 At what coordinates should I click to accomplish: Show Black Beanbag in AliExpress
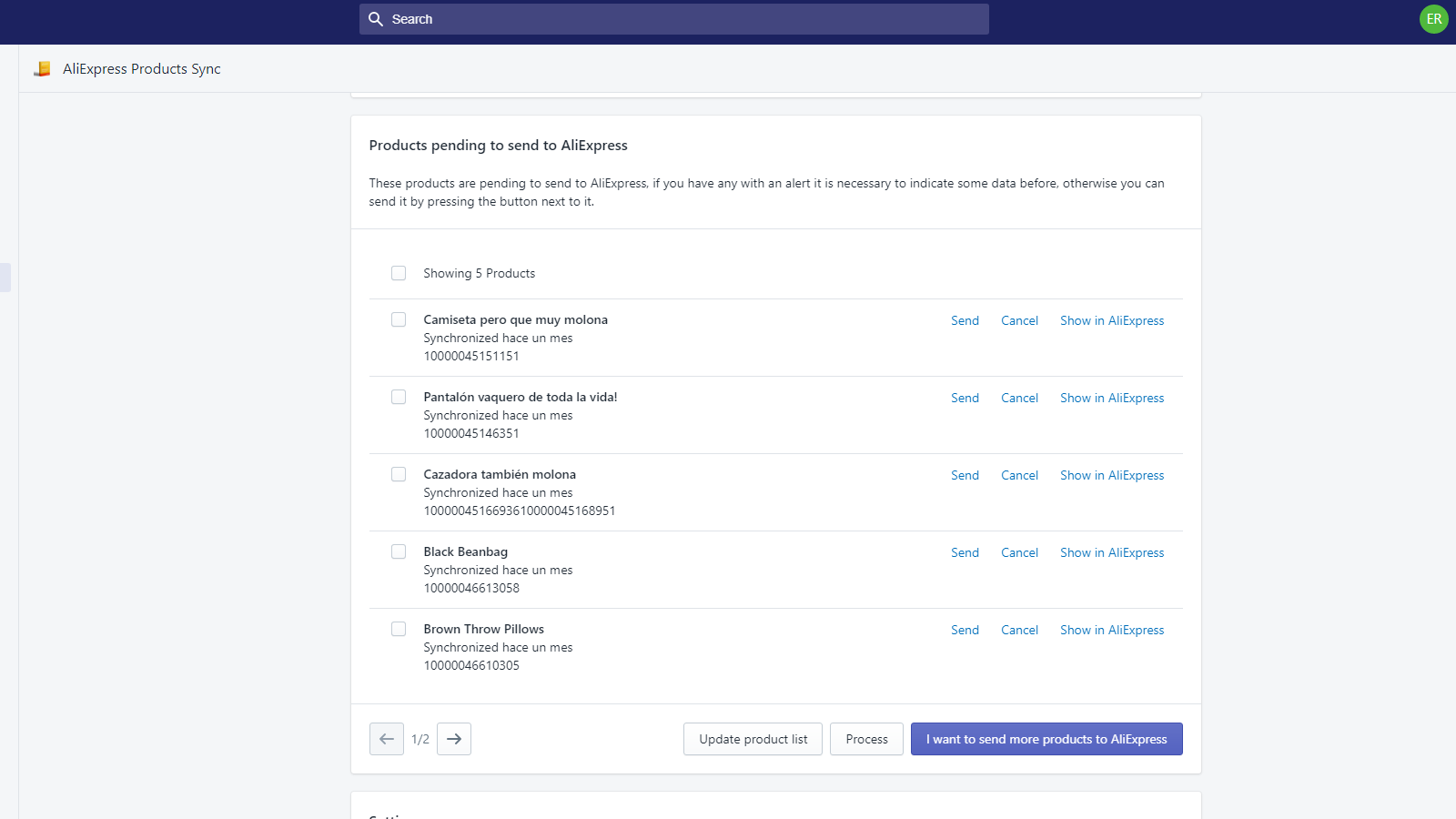pyautogui.click(x=1112, y=552)
